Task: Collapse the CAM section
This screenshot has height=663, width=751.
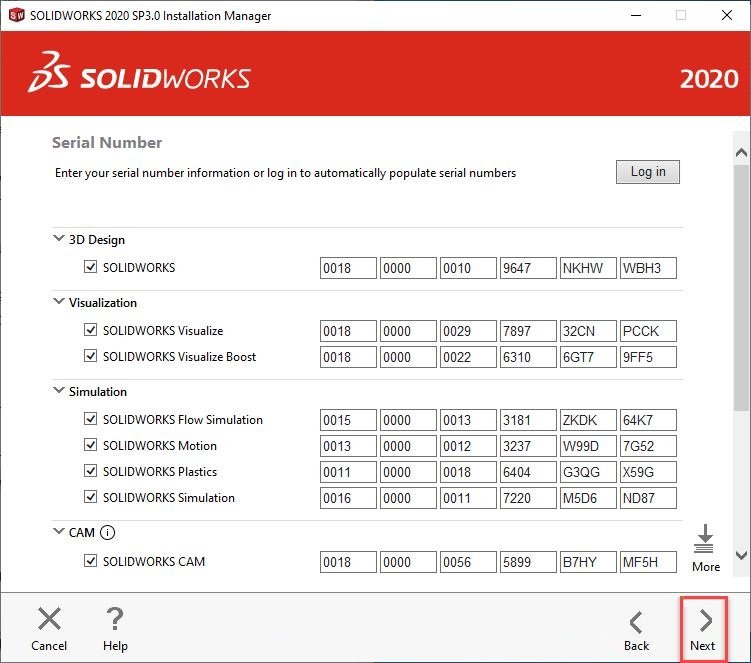Action: [x=58, y=531]
